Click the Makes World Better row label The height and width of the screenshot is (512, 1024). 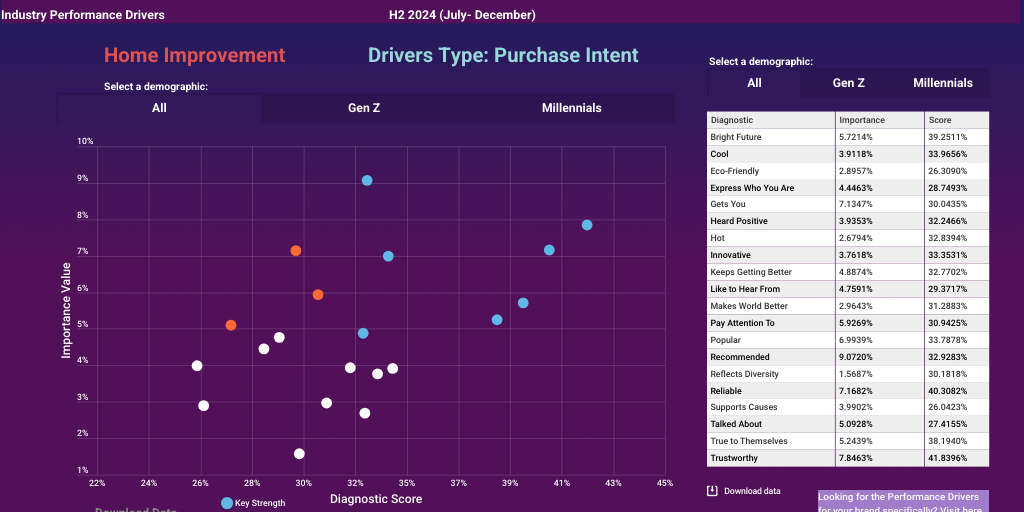tap(749, 306)
